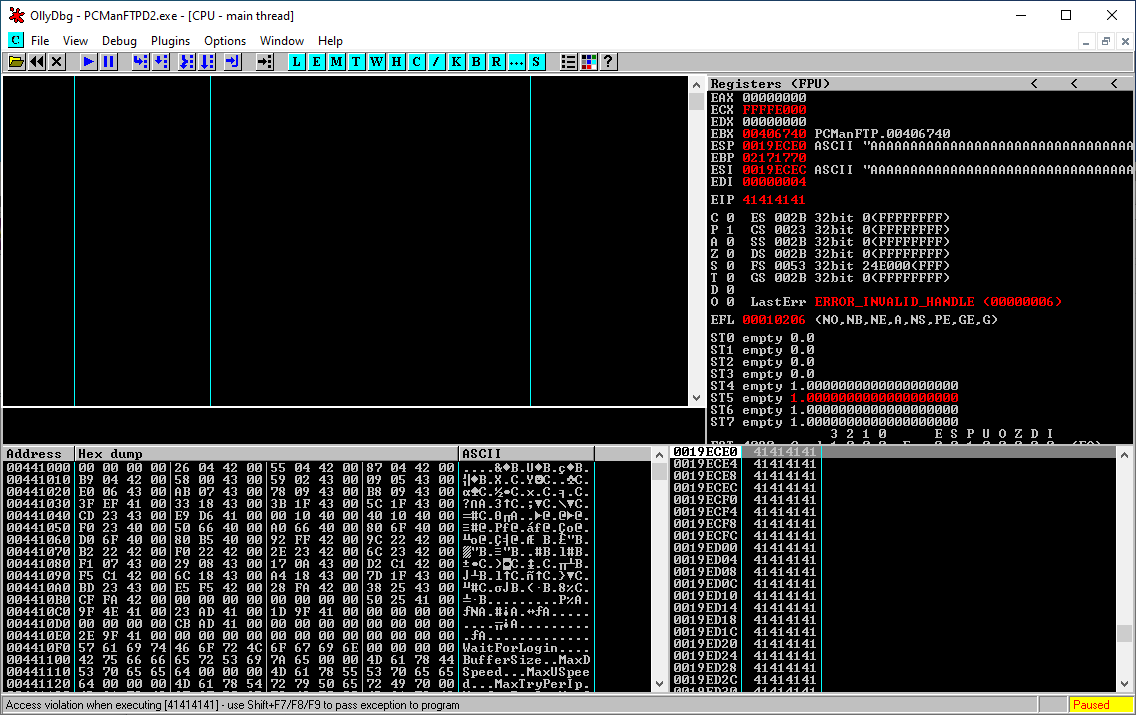Click the last left-arrow in Registers header
This screenshot has width=1136, height=715.
tap(1114, 83)
